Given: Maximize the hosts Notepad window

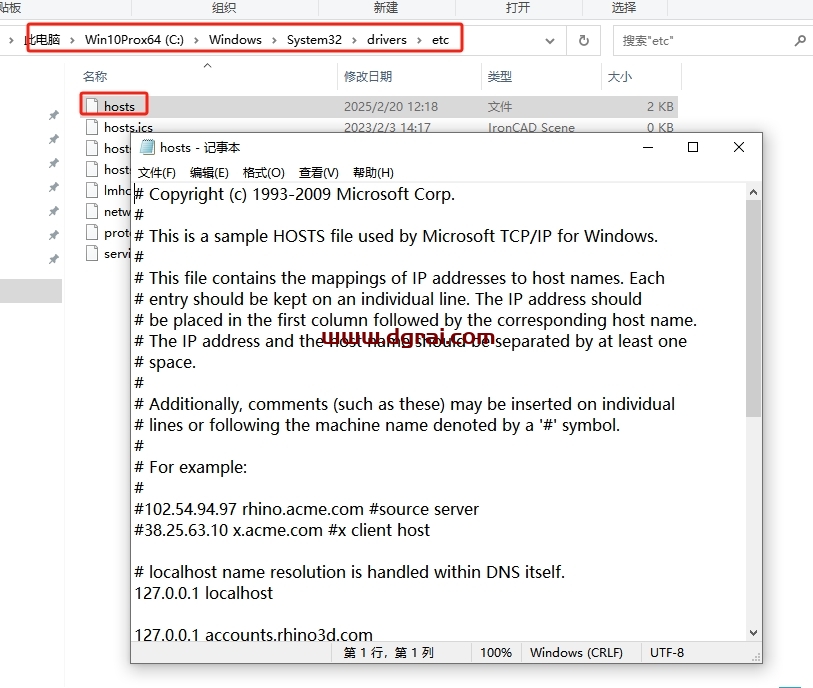Looking at the screenshot, I should click(x=693, y=148).
